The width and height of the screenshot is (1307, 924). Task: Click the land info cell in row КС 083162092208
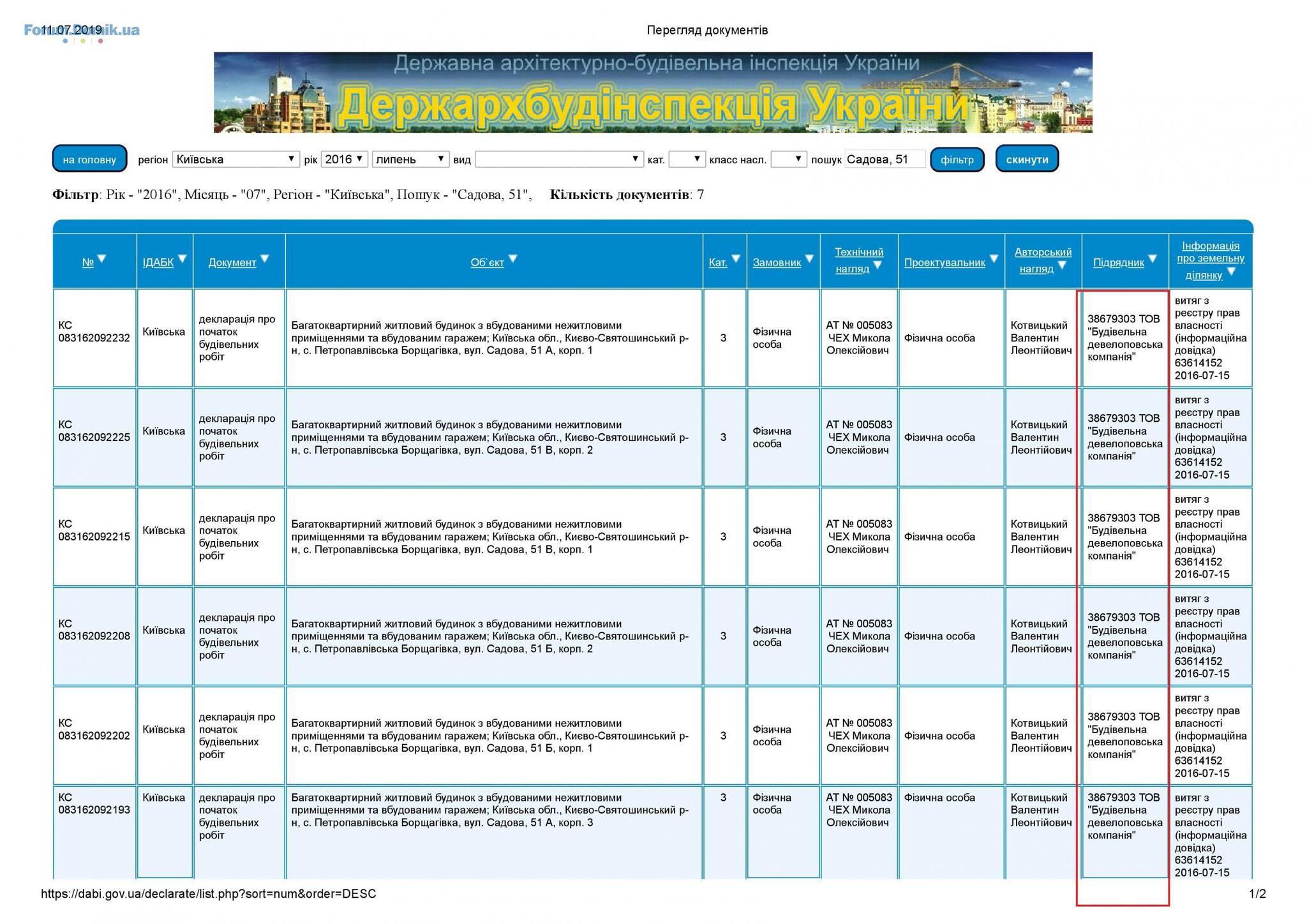[1211, 636]
